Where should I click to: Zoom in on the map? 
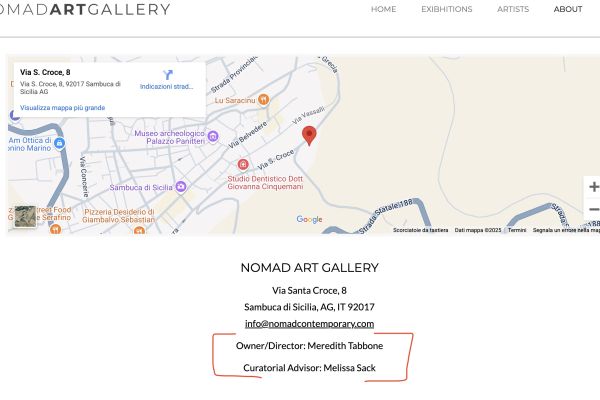(593, 187)
